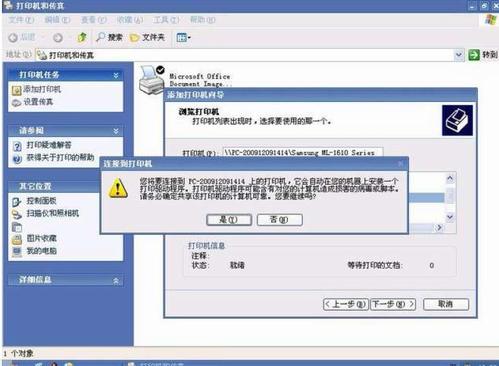This screenshot has height=366, width=499.
Task: Click the Control Panel icon in sidebar
Action: pyautogui.click(x=17, y=202)
